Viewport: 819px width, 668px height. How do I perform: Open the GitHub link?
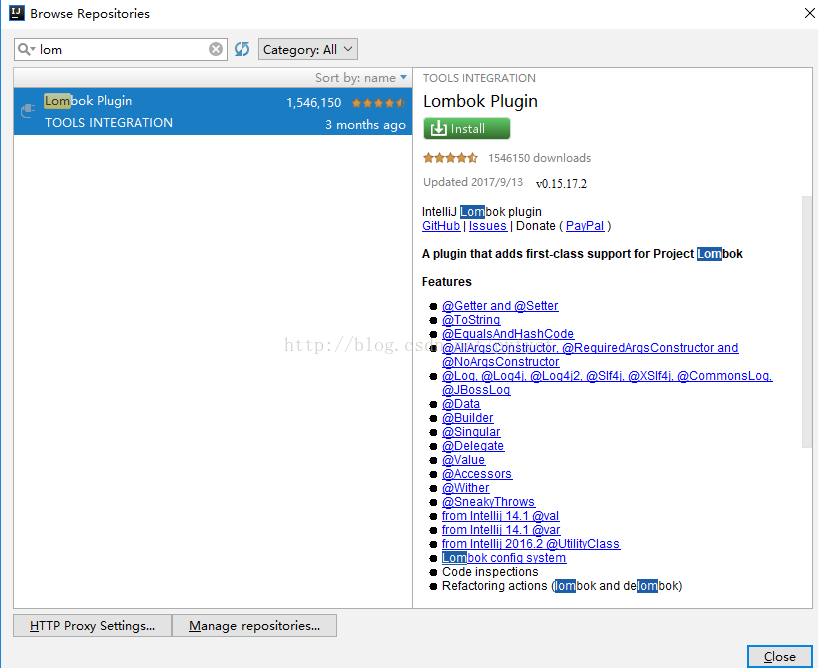[441, 226]
